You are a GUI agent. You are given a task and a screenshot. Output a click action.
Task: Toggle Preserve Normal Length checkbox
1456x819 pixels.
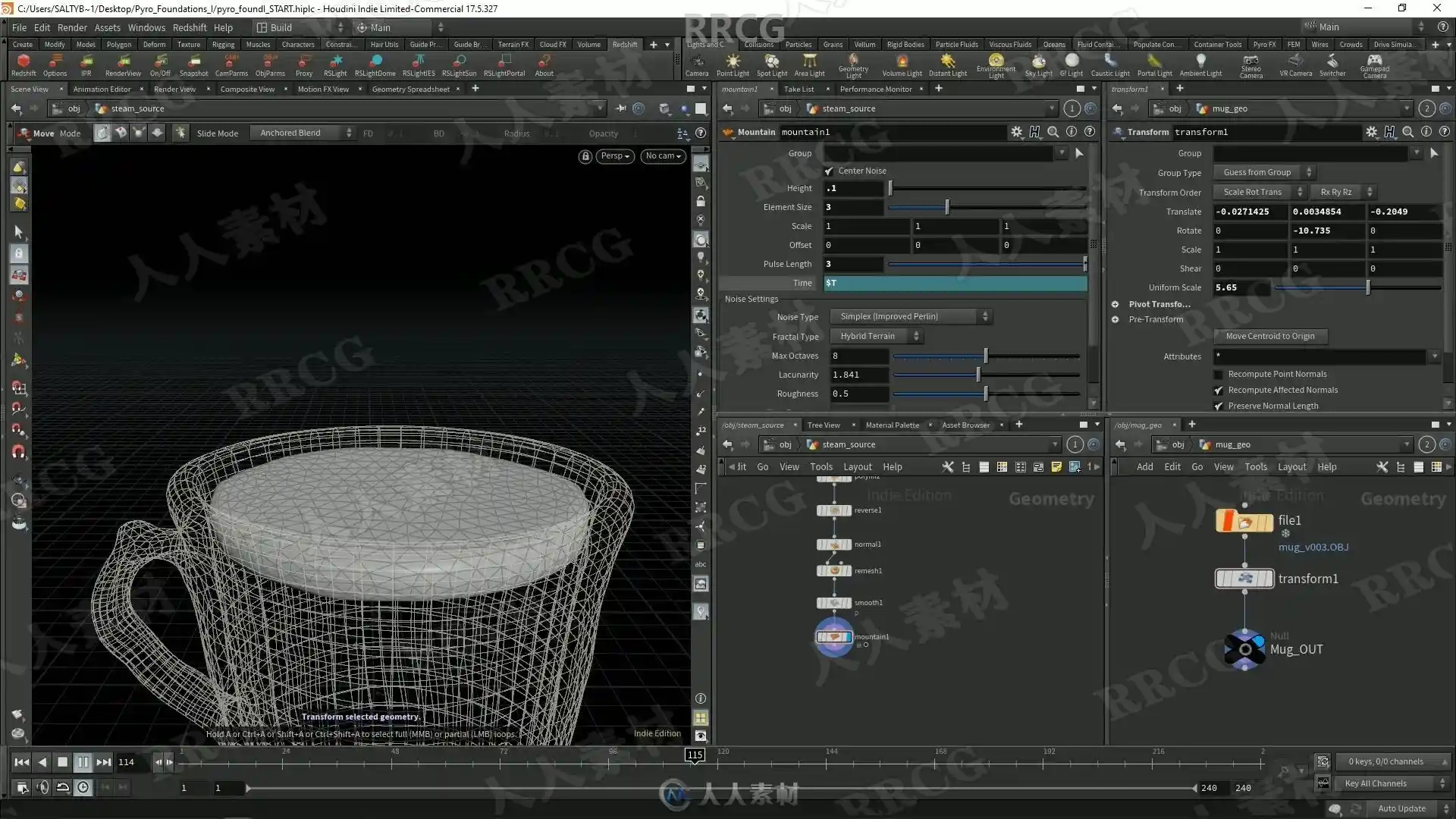click(x=1219, y=406)
